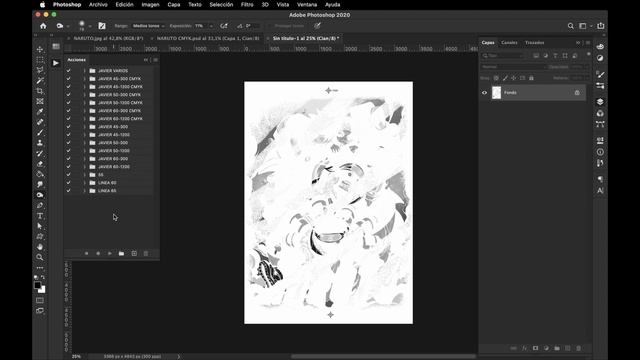Open the Archivo menu

click(98, 4)
